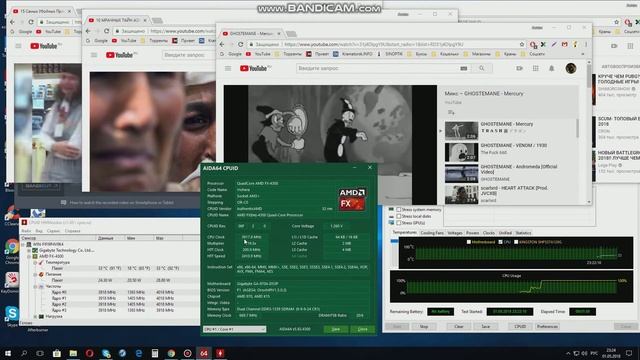Enable Stress local disks checkbox
The image size is (640, 360).
pyautogui.click(x=398, y=216)
